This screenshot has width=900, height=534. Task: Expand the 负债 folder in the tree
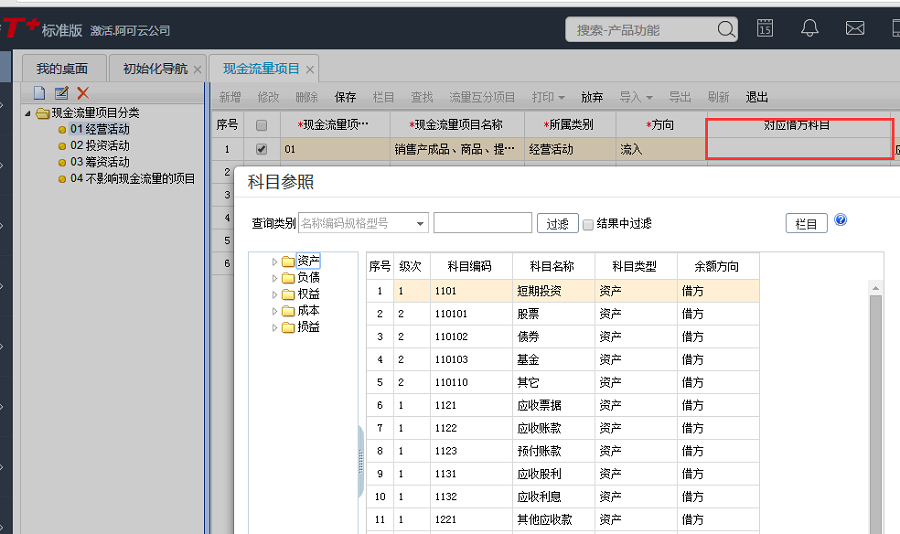tap(276, 278)
